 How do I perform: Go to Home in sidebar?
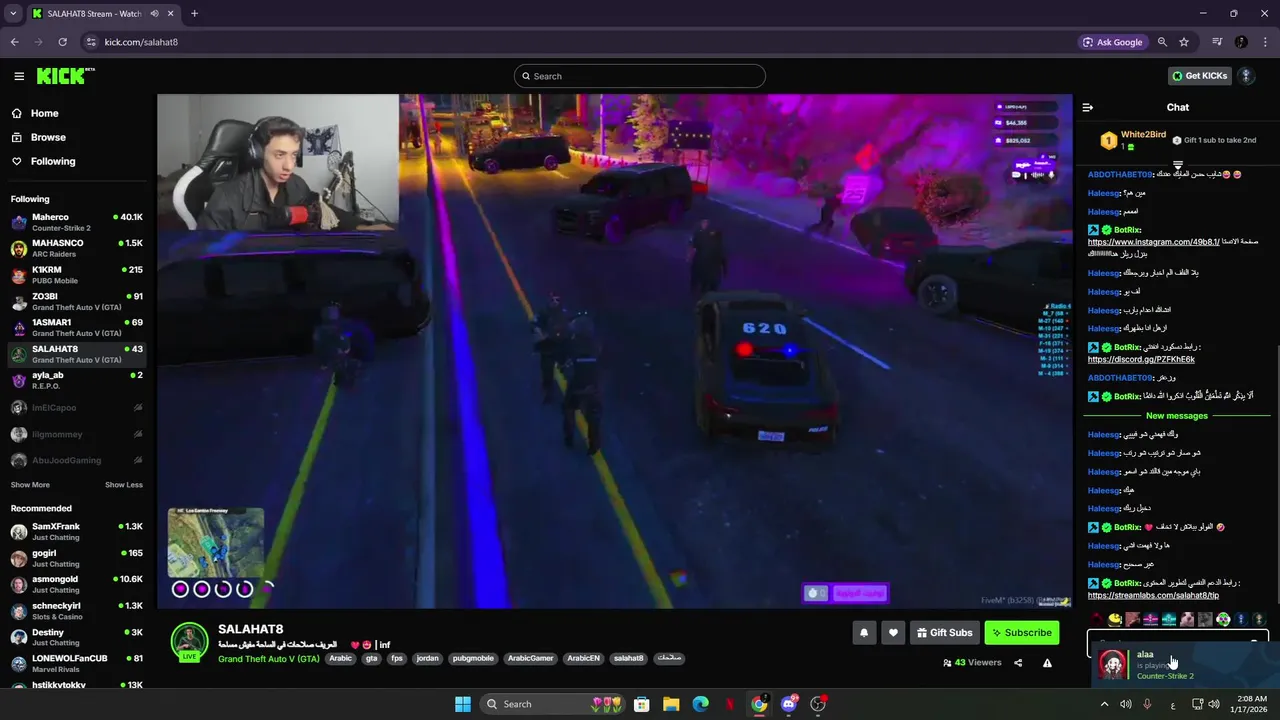tap(44, 113)
